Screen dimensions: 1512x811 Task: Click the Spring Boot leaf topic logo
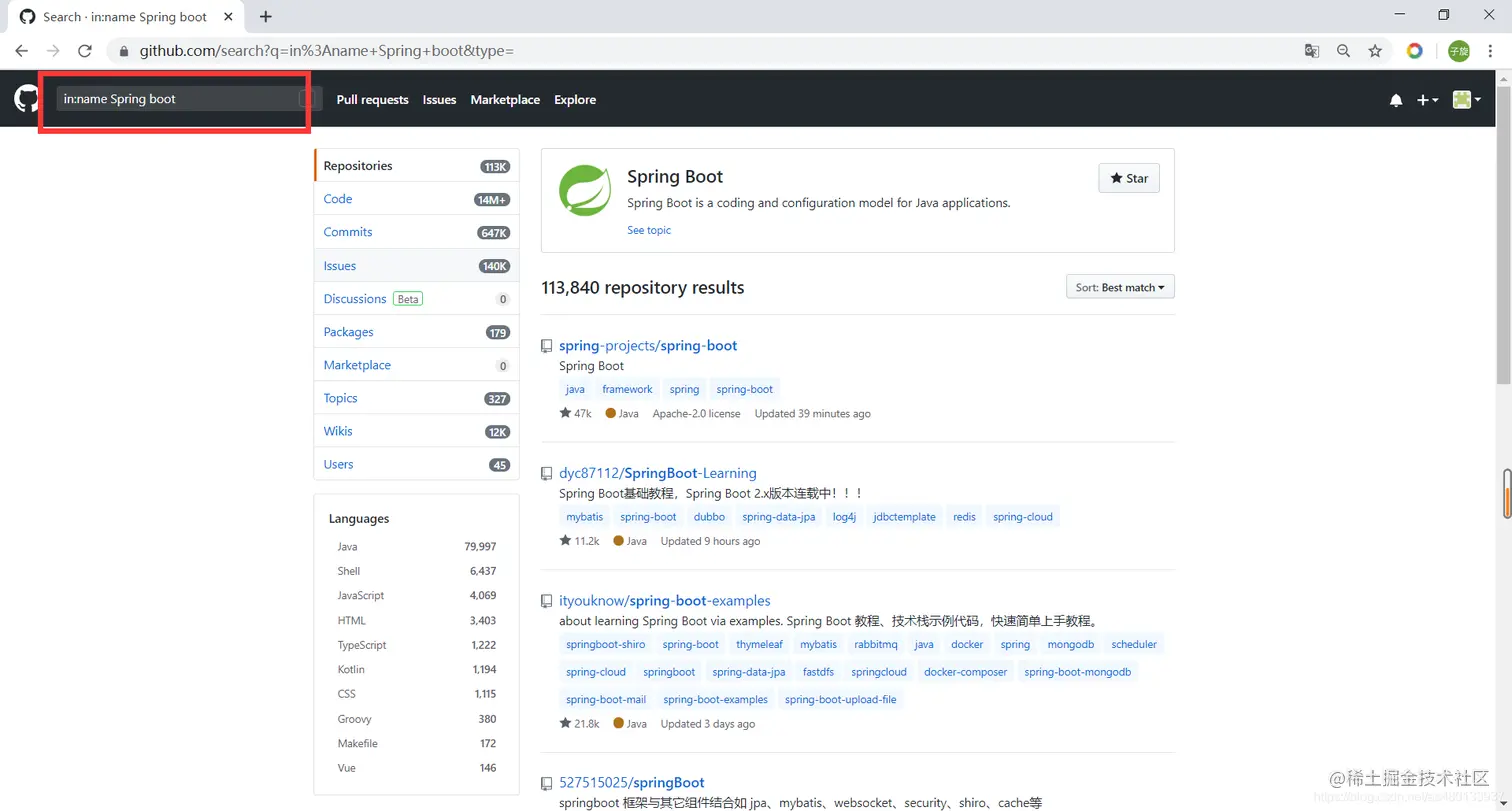[x=585, y=190]
